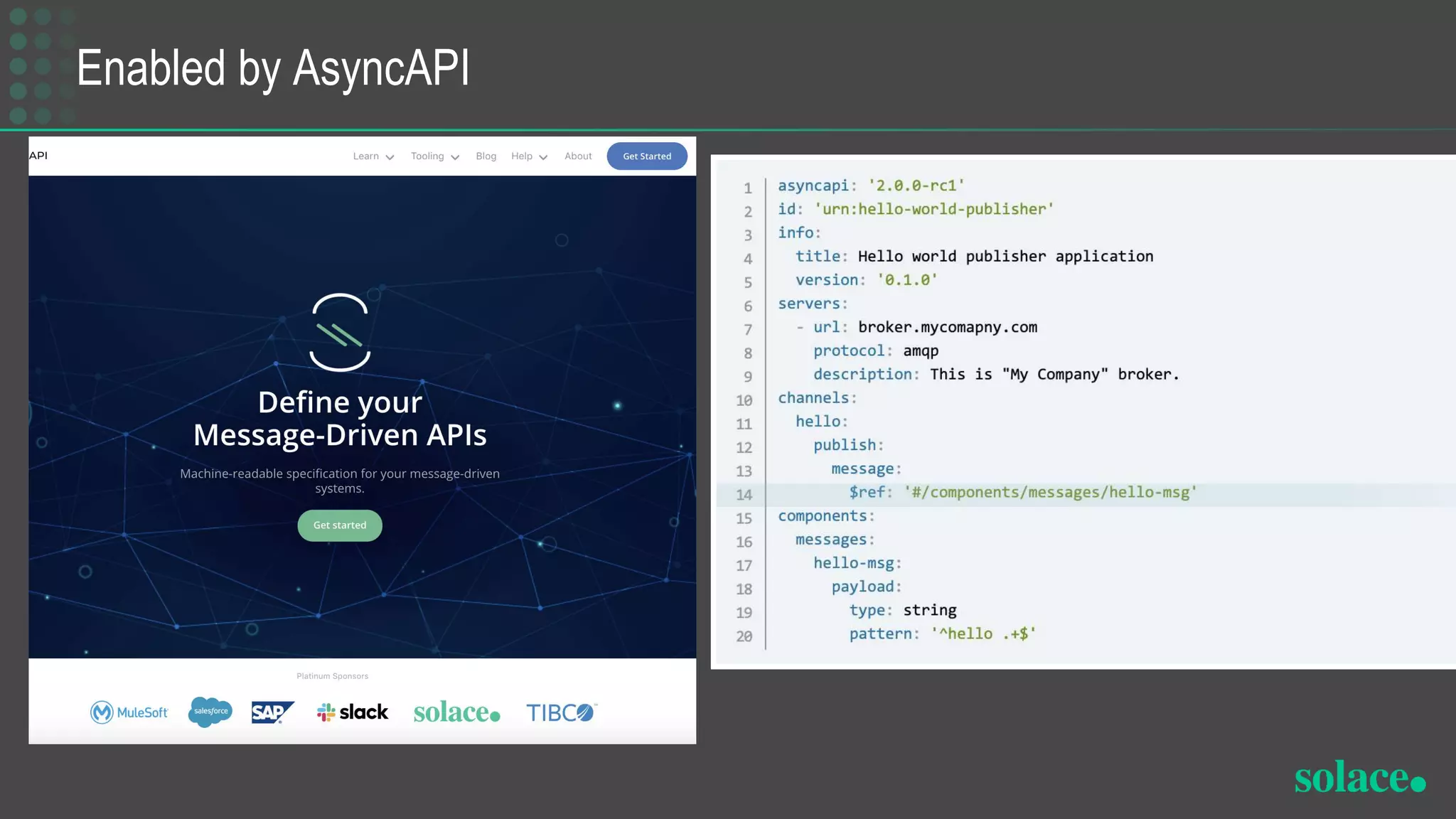Click the Solace logo in slide corner

(1359, 778)
